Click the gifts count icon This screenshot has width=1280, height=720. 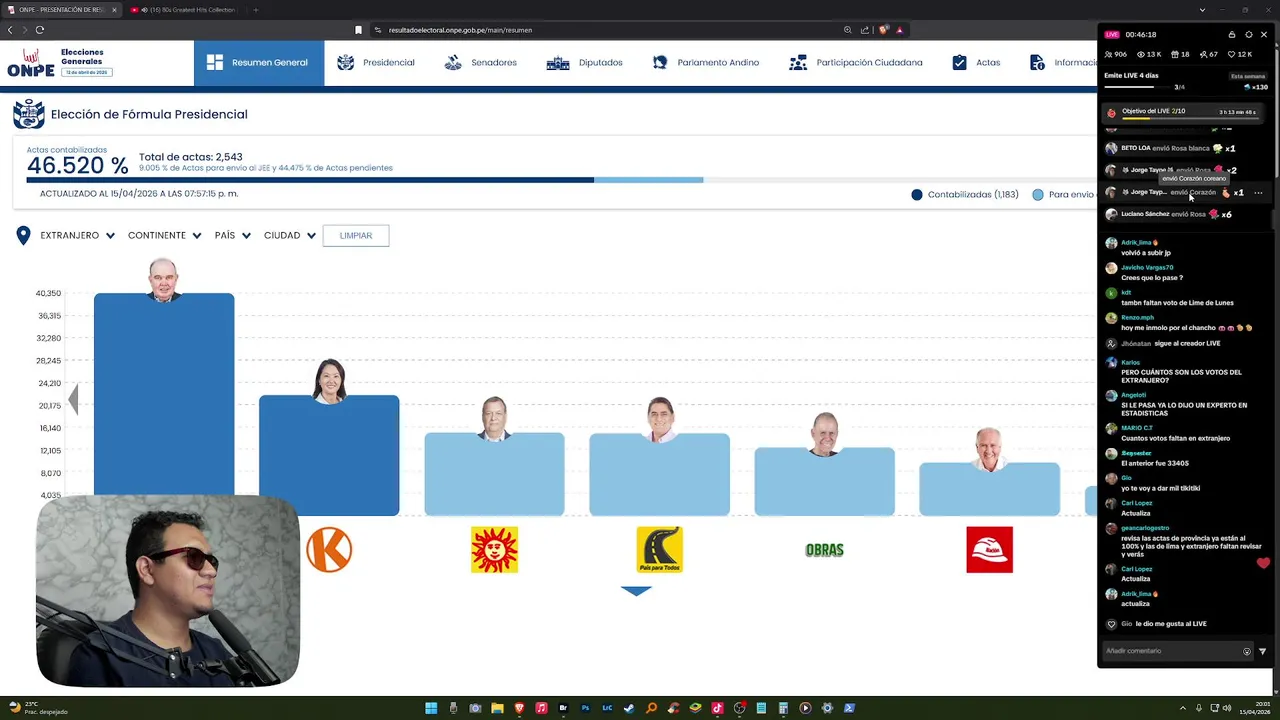[1177, 54]
